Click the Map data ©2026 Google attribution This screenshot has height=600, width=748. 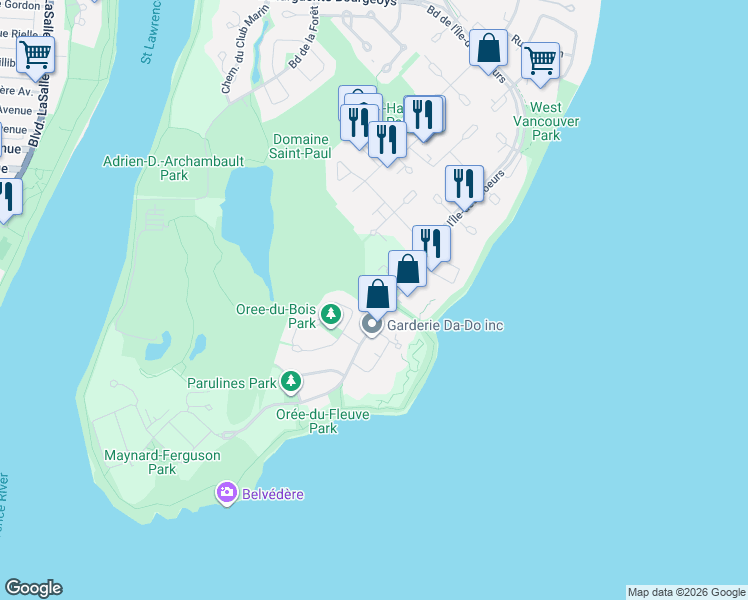pyautogui.click(x=686, y=593)
